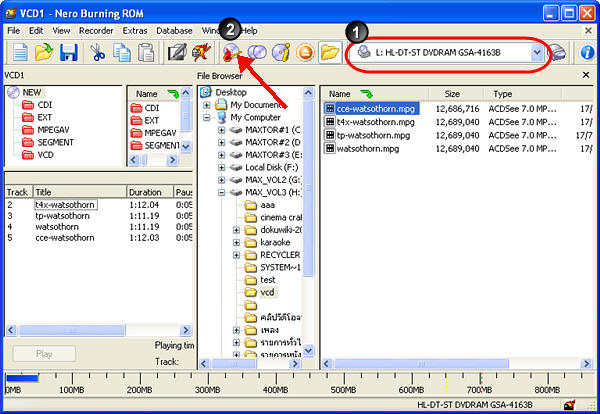The height and width of the screenshot is (414, 600).
Task: Start Copy Disc double disc icon
Action: [257, 52]
